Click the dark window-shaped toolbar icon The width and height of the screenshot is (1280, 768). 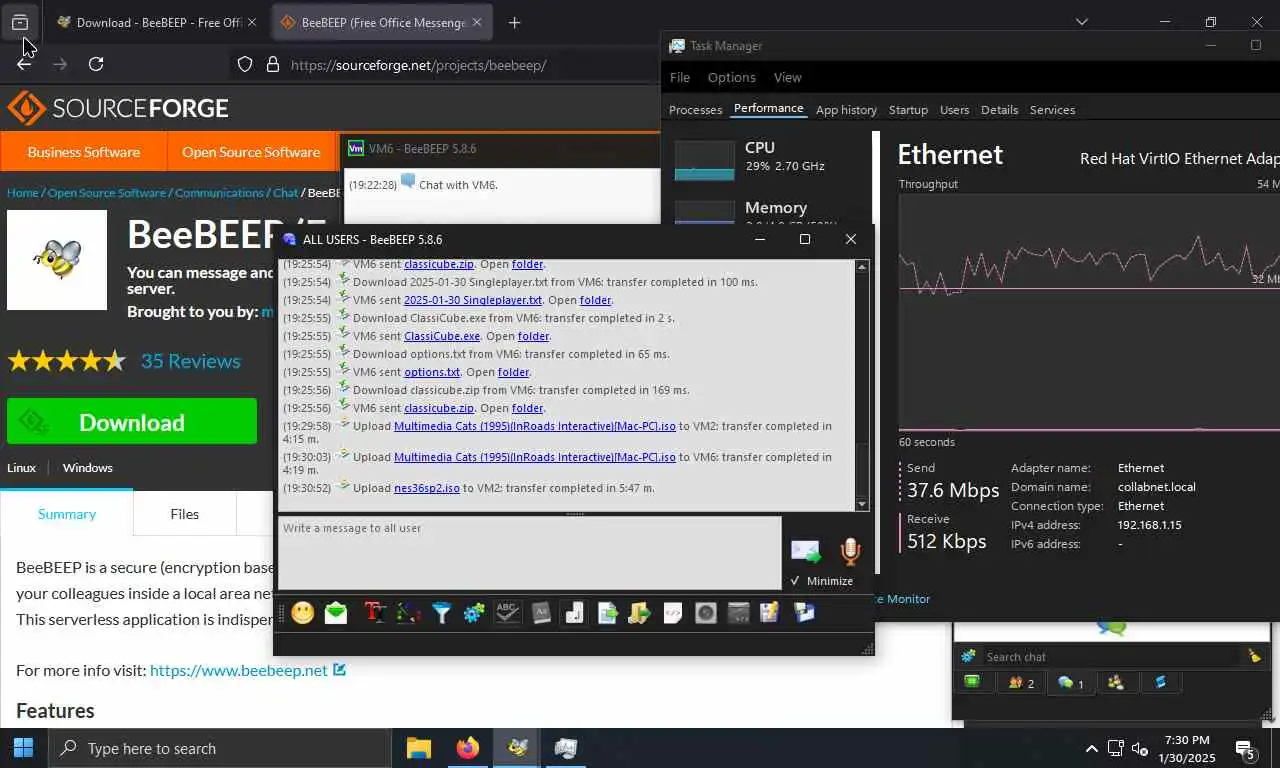click(x=739, y=613)
